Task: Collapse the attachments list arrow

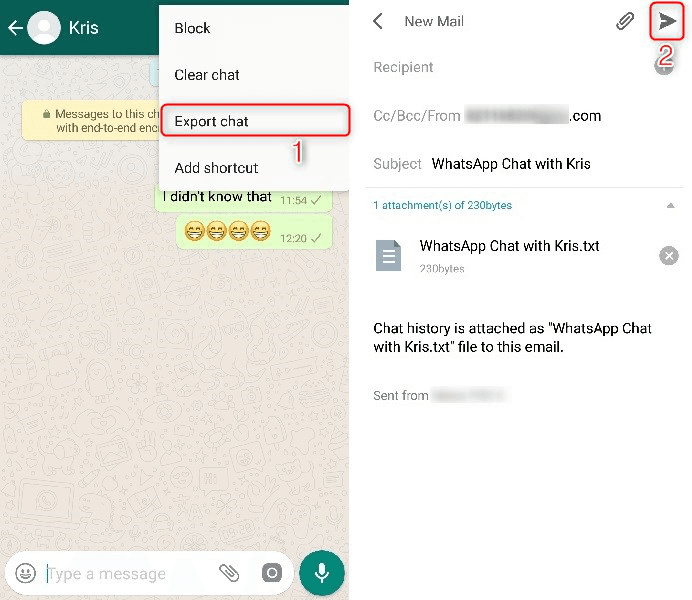Action: (x=670, y=205)
